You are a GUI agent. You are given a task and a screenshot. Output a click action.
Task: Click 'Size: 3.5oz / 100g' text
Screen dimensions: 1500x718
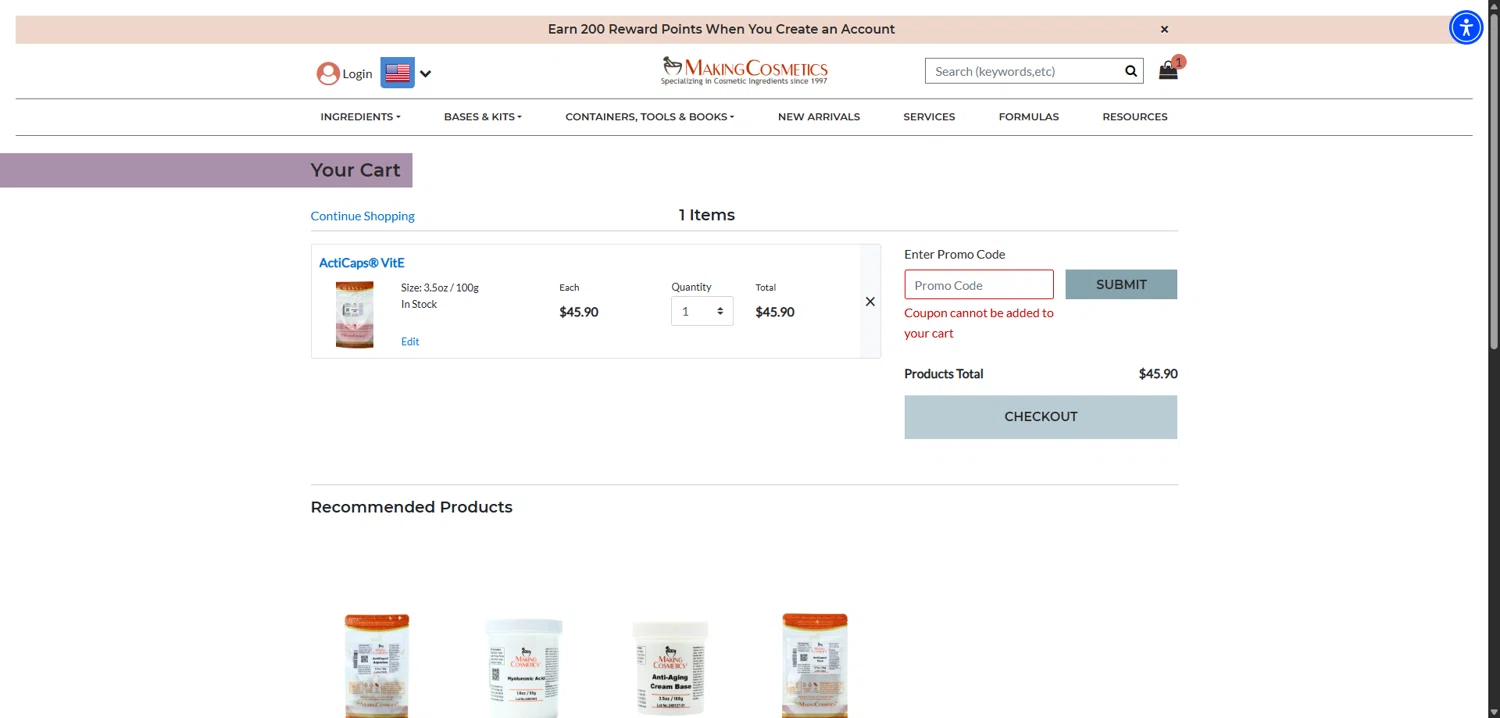[440, 288]
